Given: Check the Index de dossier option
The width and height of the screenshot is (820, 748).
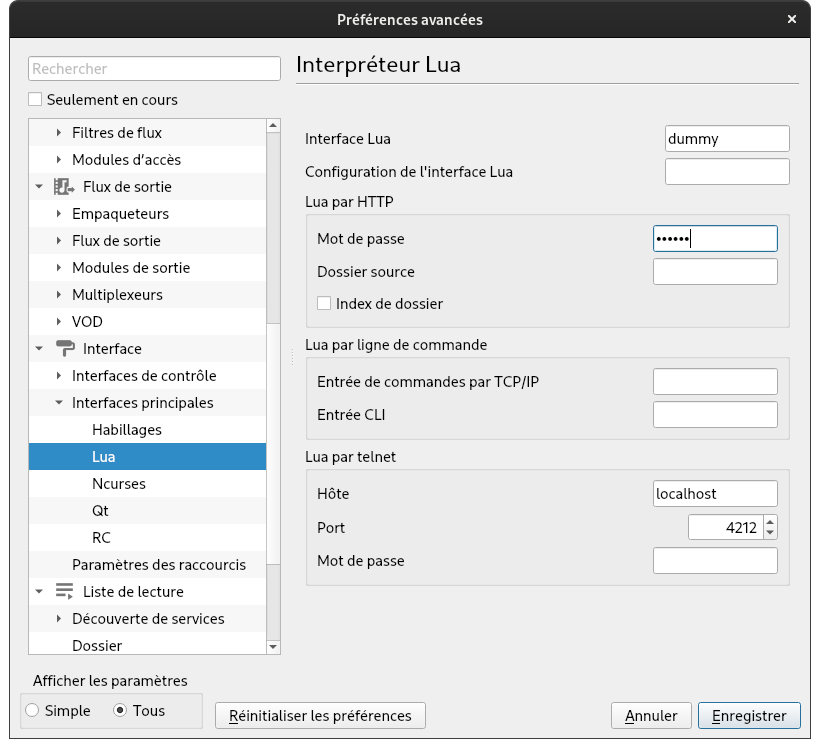Looking at the screenshot, I should 324,304.
